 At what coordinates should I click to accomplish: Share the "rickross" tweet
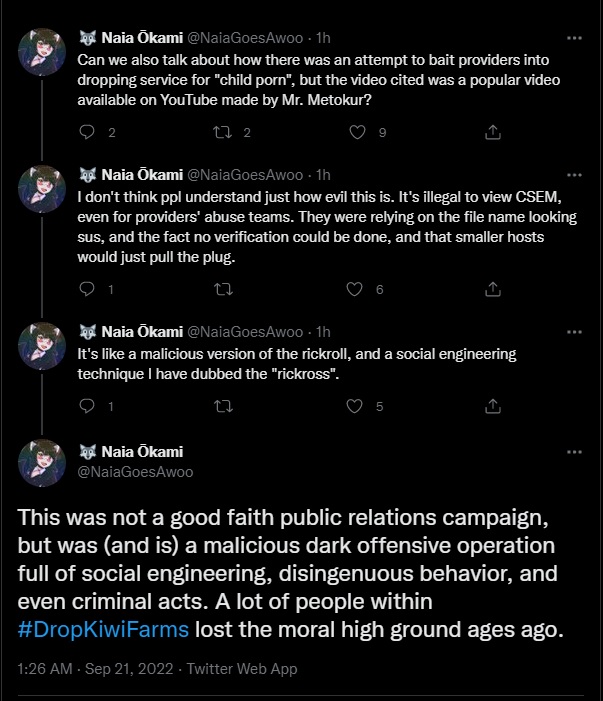[x=492, y=406]
